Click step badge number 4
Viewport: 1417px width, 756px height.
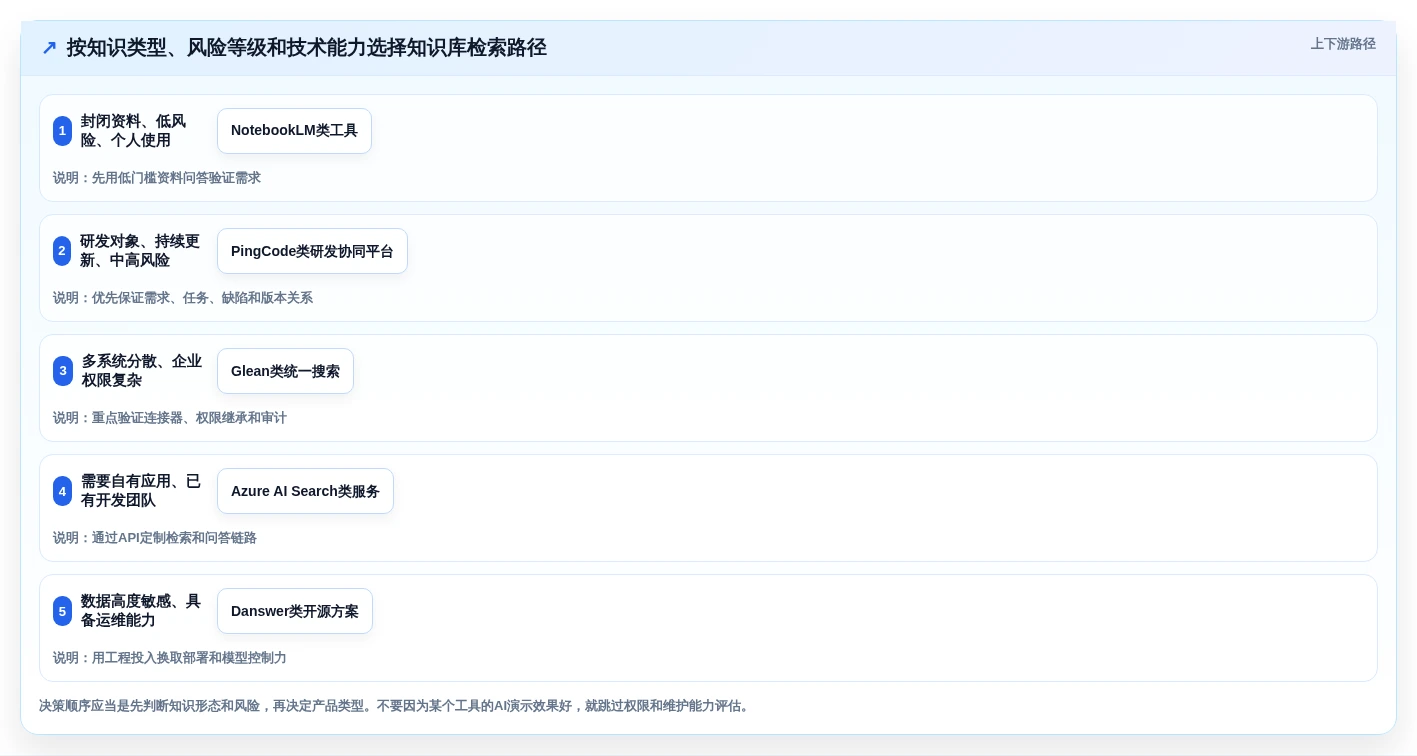pyautogui.click(x=62, y=491)
